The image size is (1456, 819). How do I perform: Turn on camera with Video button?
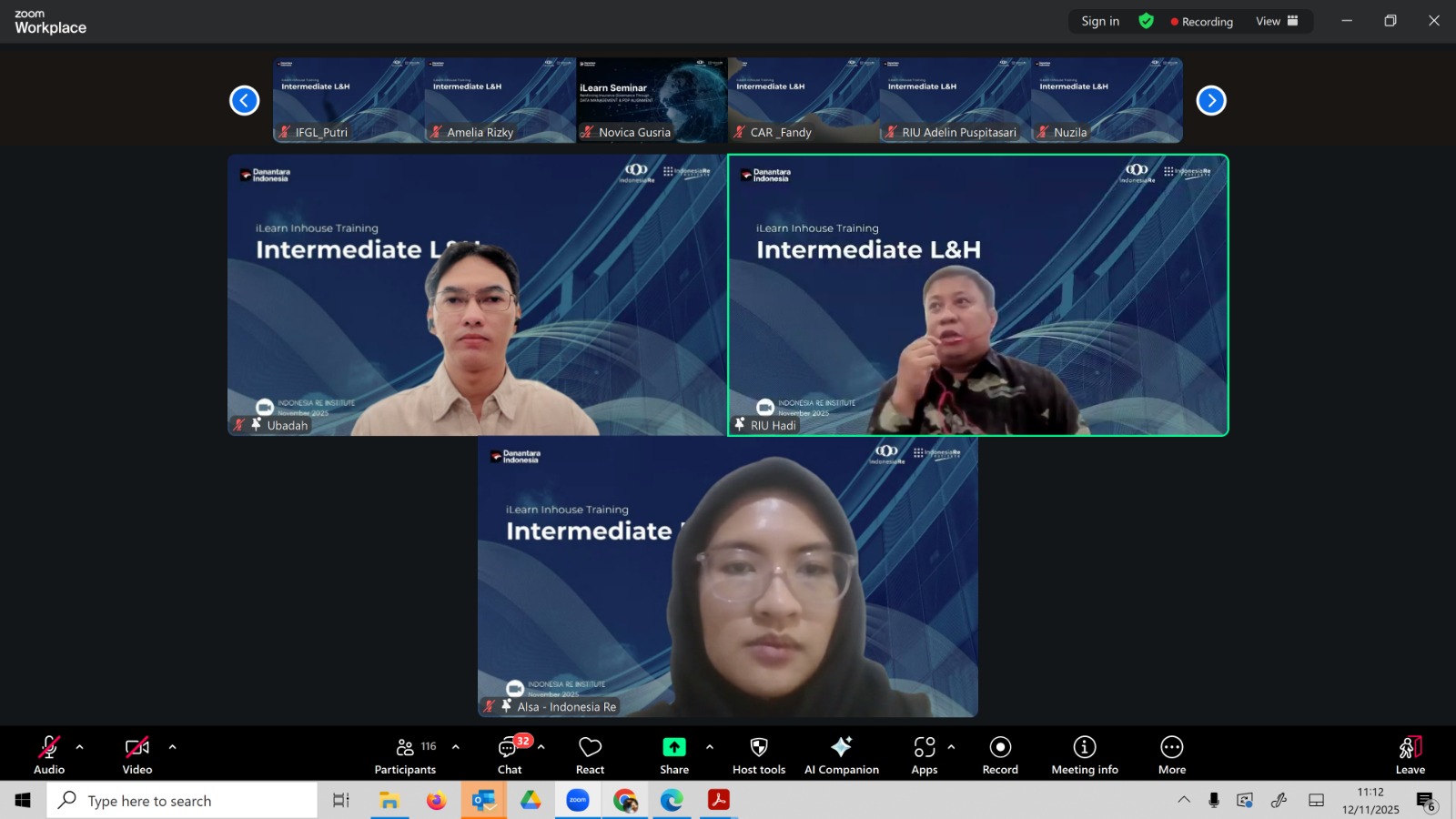click(137, 754)
